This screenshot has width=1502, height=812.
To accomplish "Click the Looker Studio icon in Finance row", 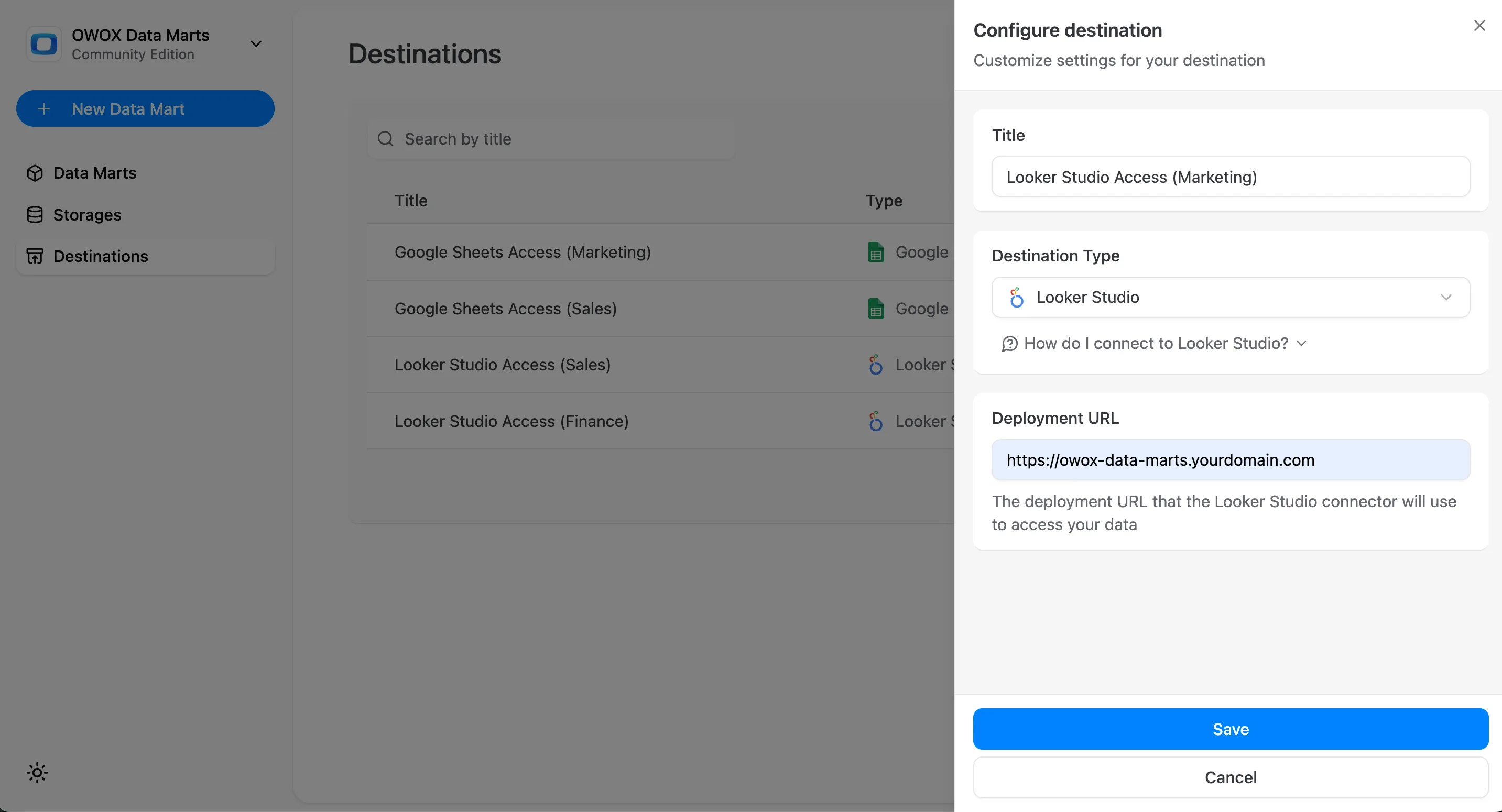I will point(876,421).
